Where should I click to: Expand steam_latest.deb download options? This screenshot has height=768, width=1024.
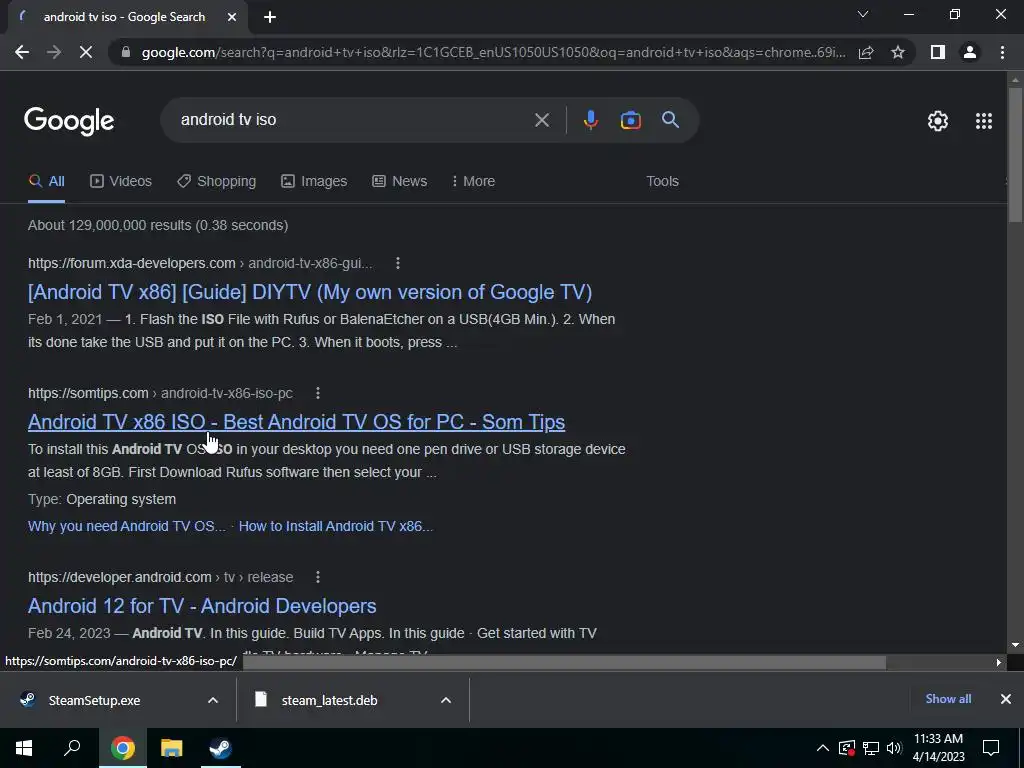click(446, 700)
